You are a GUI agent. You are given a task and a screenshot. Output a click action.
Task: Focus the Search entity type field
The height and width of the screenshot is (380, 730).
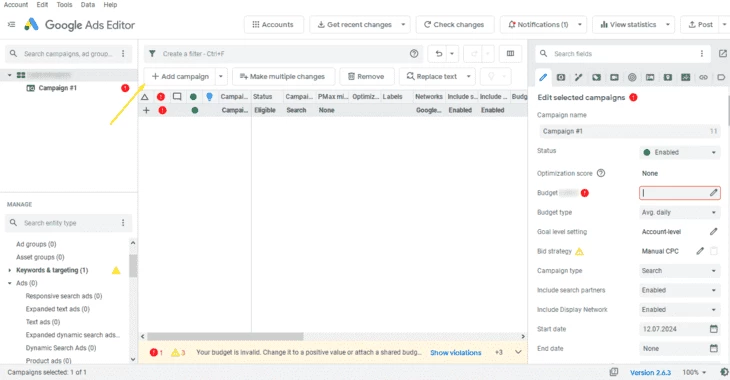[68, 223]
